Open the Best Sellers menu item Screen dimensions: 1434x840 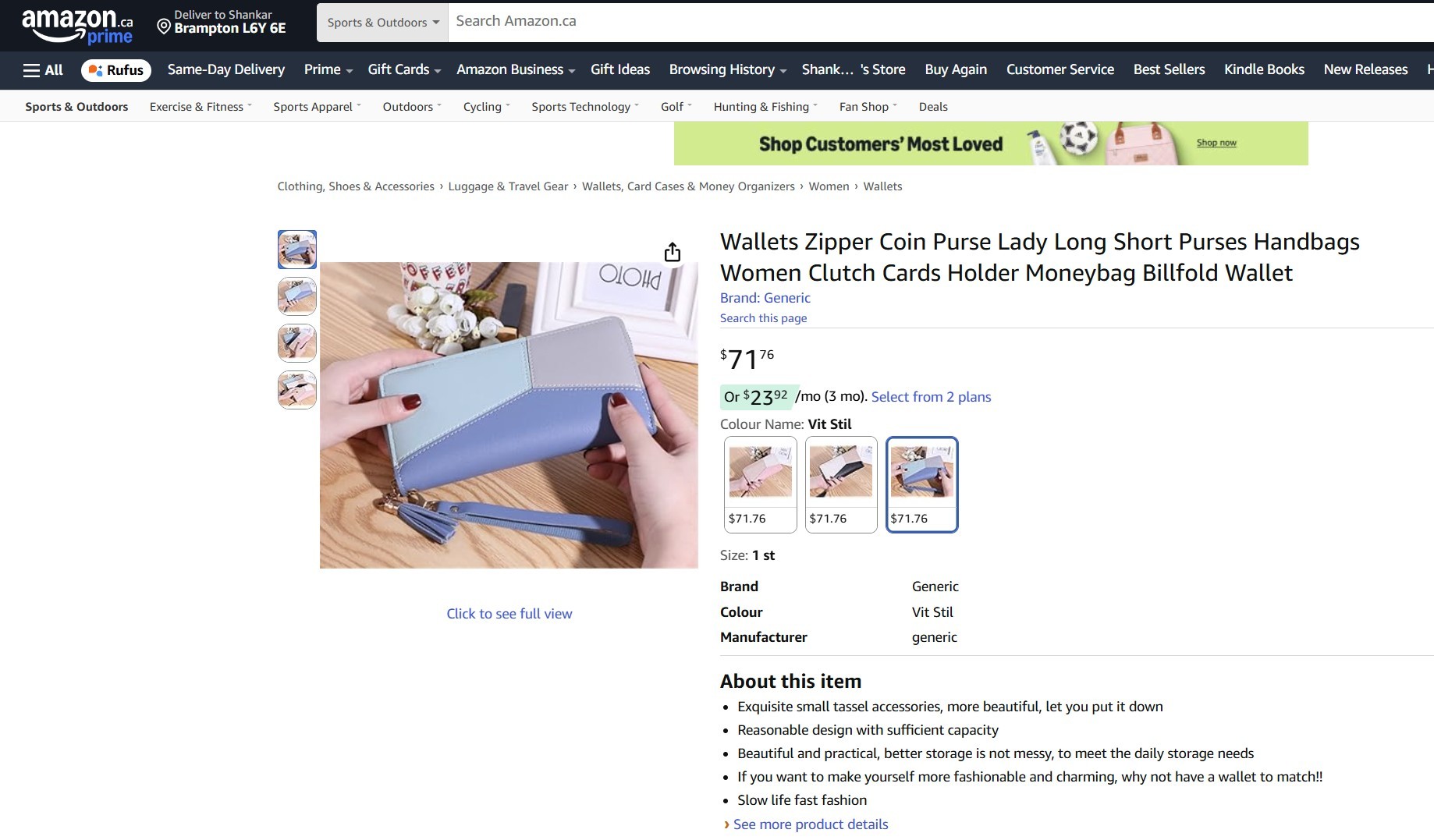click(1169, 70)
